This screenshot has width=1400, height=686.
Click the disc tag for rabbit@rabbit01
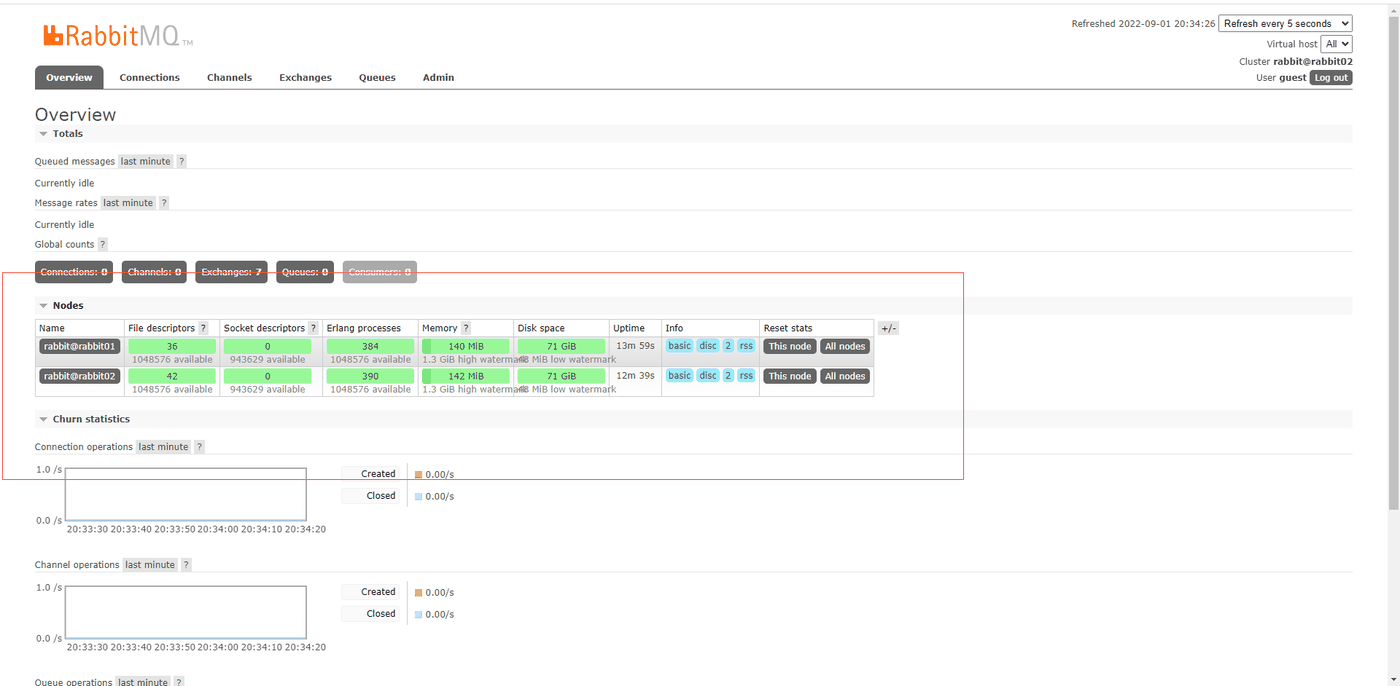click(708, 346)
